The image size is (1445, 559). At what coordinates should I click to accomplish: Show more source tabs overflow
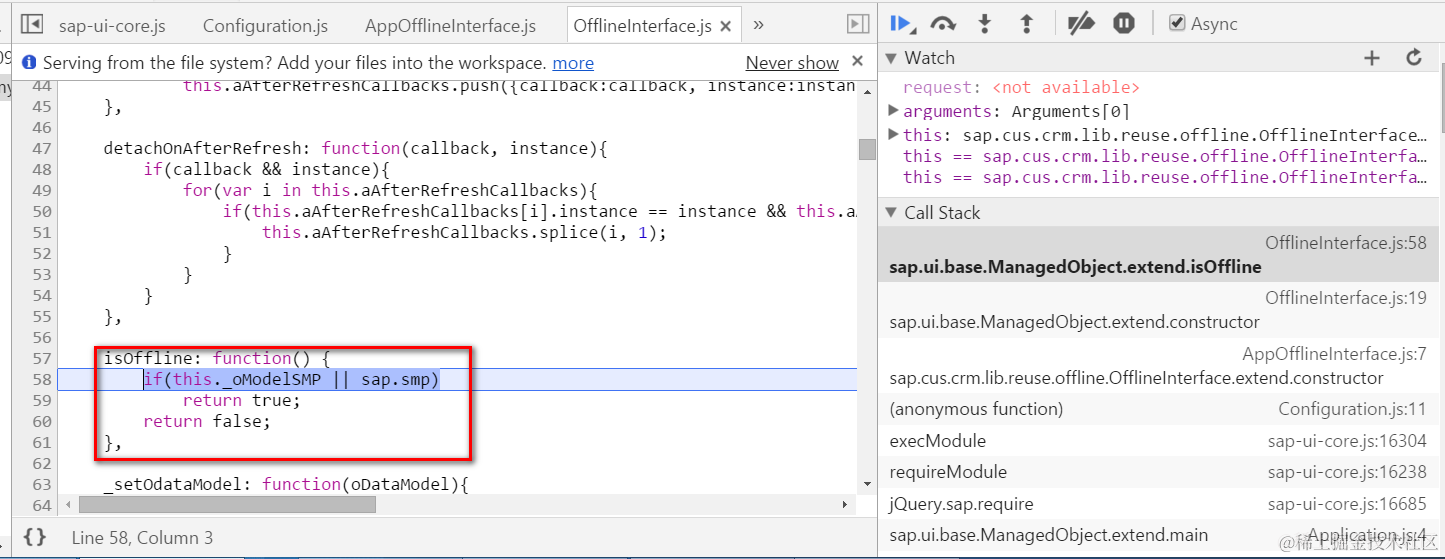tap(758, 25)
